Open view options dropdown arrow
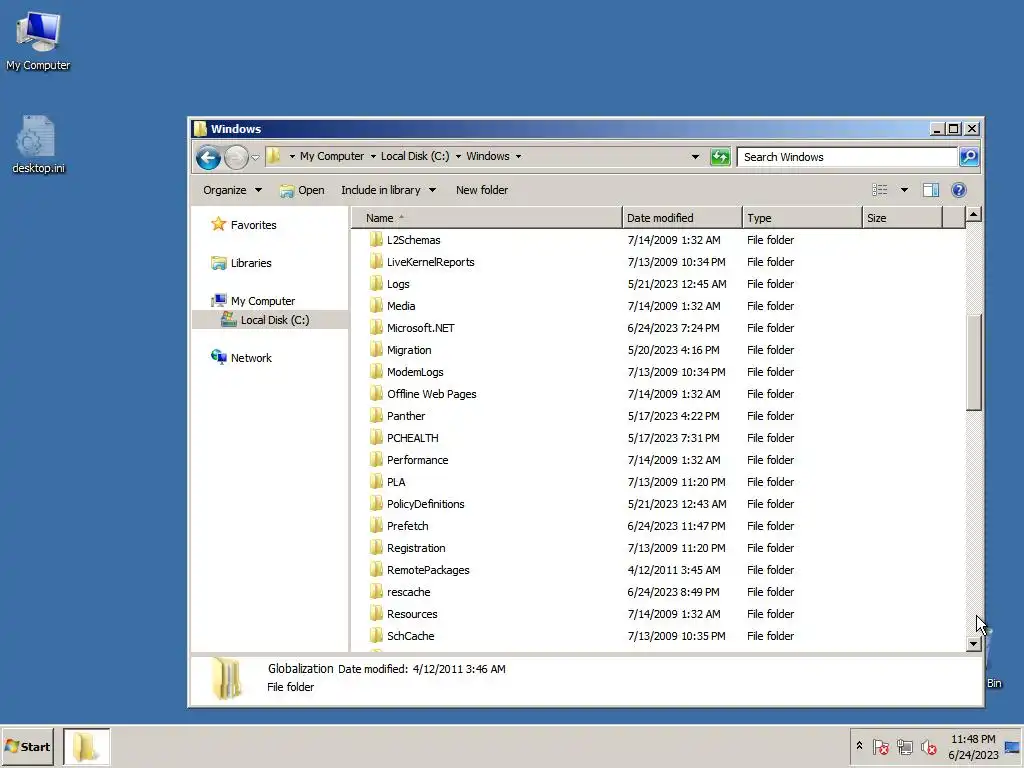 pos(904,190)
